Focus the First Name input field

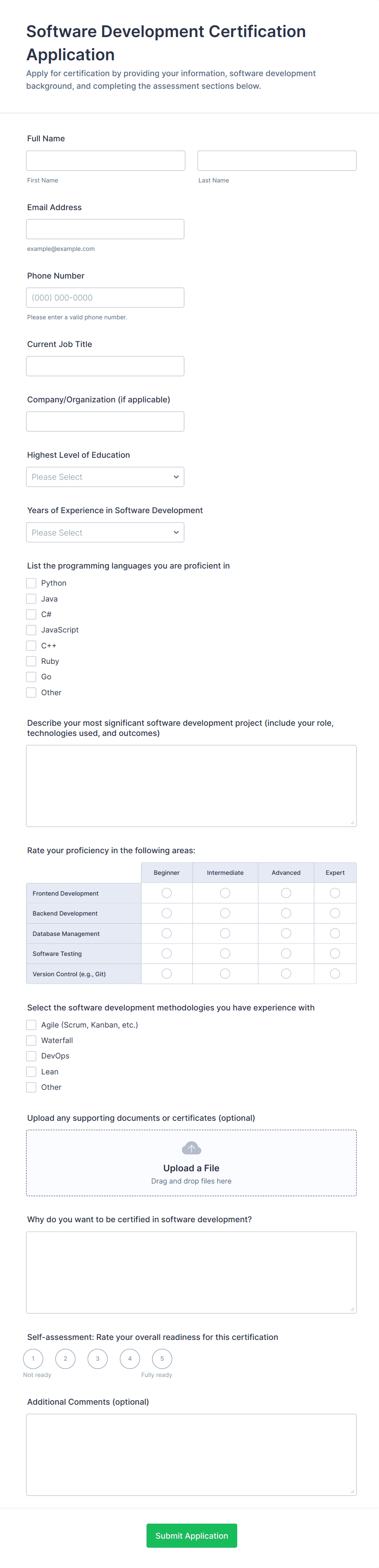coord(106,161)
